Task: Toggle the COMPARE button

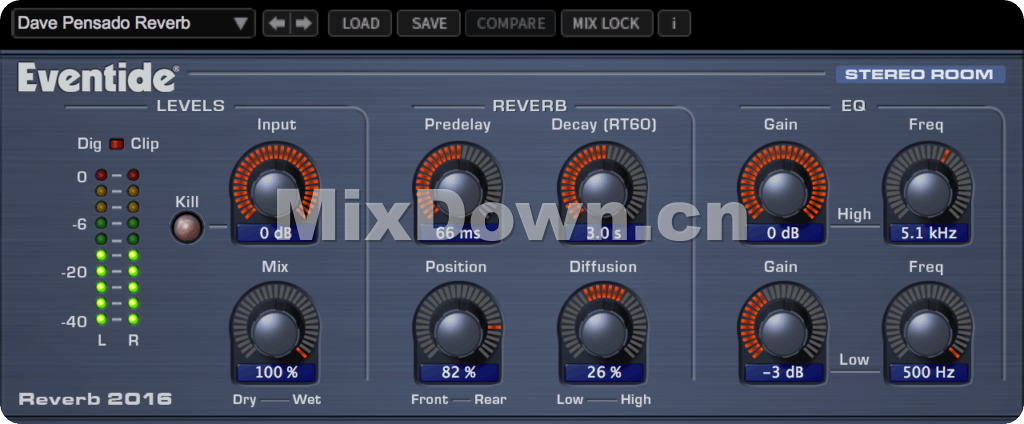Action: coord(511,23)
